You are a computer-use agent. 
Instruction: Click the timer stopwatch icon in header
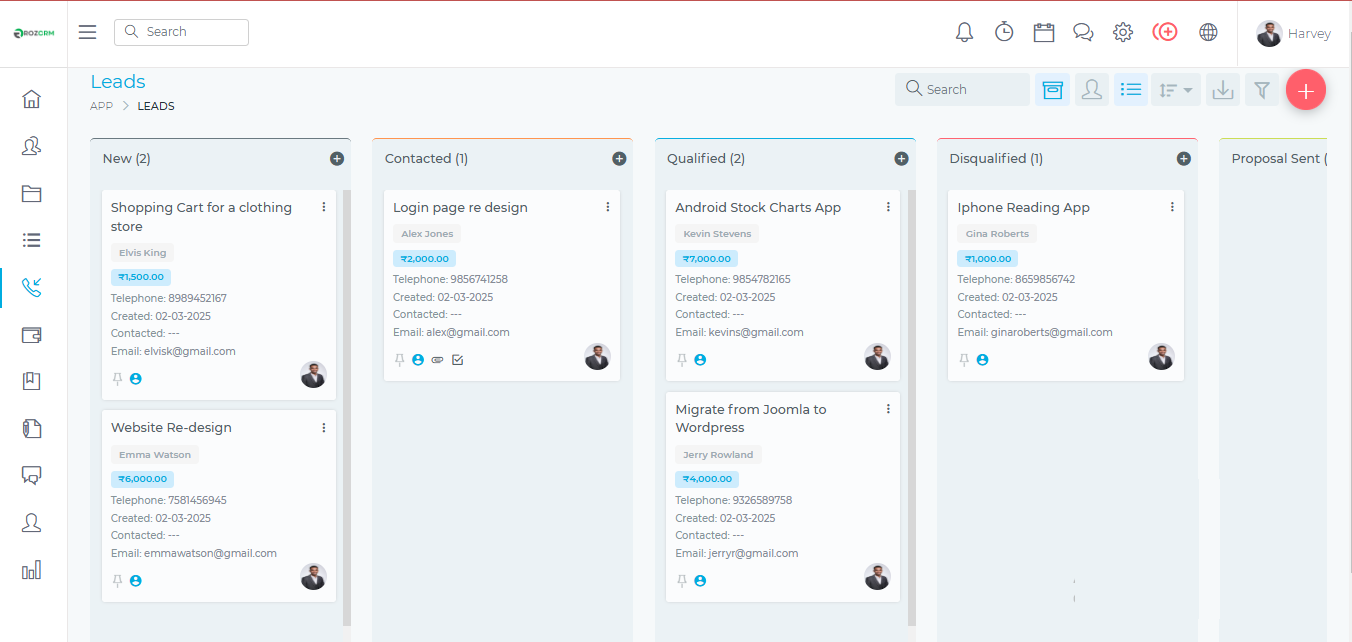coord(1004,32)
